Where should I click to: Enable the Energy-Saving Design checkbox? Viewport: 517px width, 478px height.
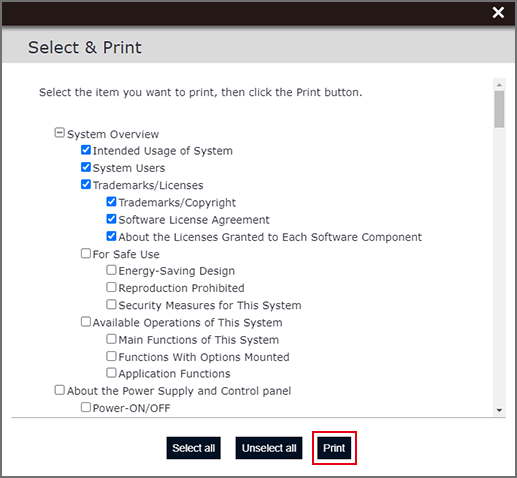[x=111, y=270]
